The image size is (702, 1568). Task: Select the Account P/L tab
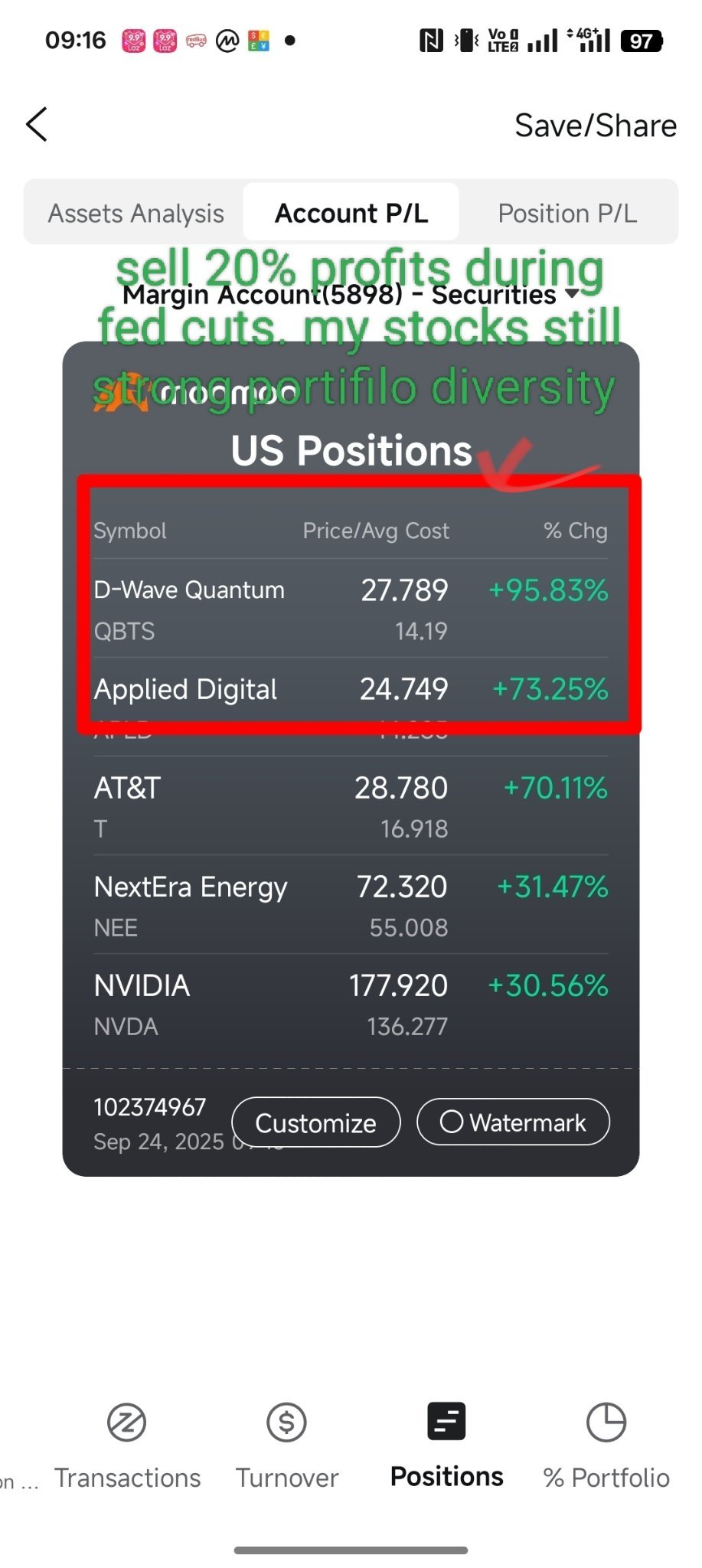coord(351,213)
